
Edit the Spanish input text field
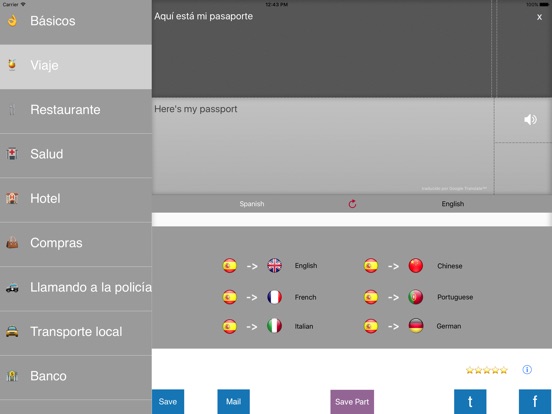tap(322, 49)
